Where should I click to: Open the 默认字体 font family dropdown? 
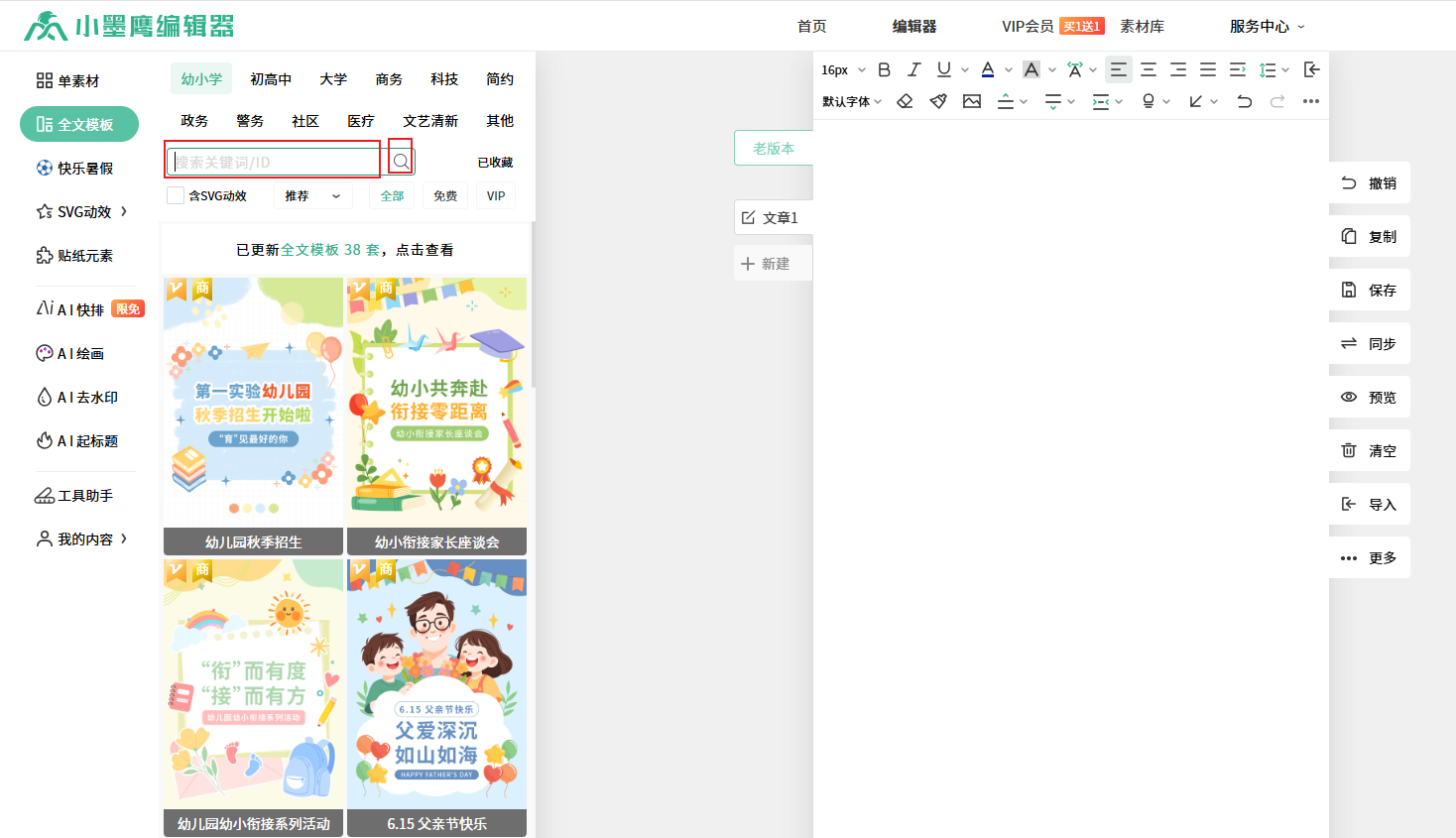(852, 101)
